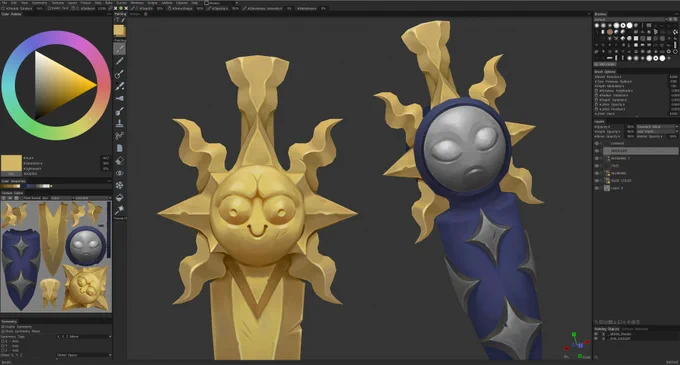
Task: Pick a color from the Color Swatches strip
Action: pos(27,186)
